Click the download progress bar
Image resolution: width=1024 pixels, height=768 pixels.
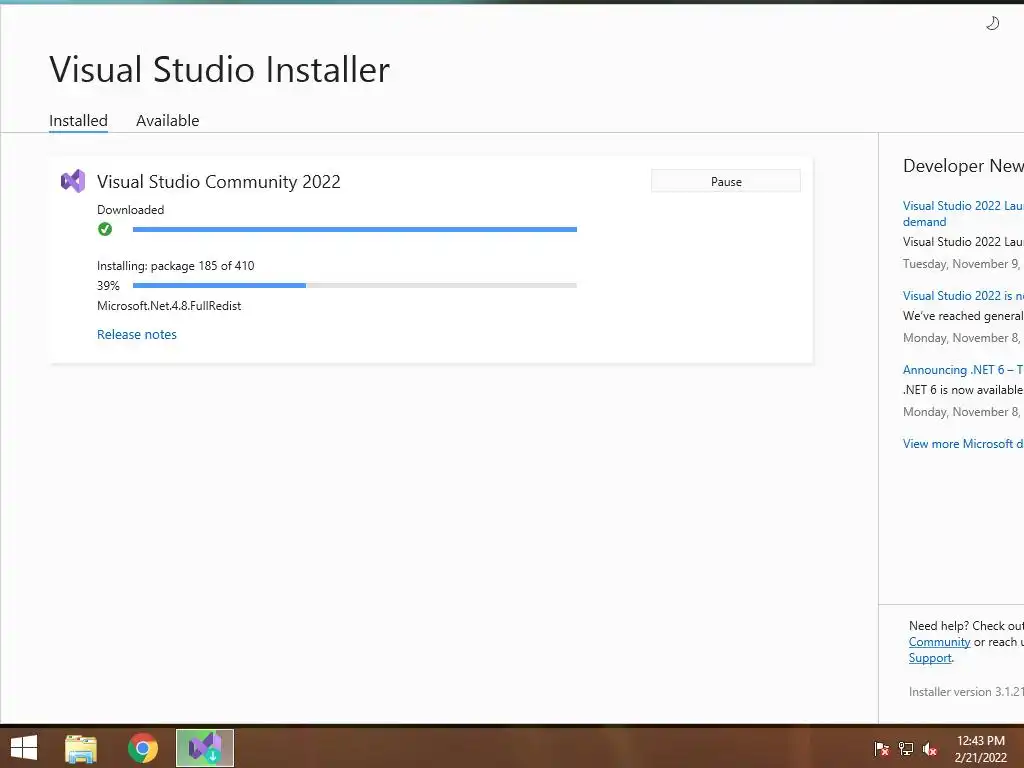click(355, 229)
